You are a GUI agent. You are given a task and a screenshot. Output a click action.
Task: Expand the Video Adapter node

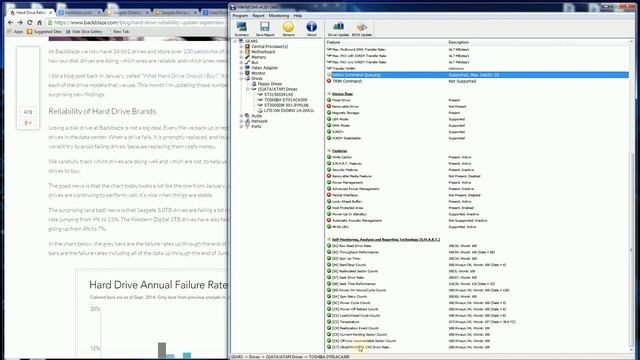(241, 68)
